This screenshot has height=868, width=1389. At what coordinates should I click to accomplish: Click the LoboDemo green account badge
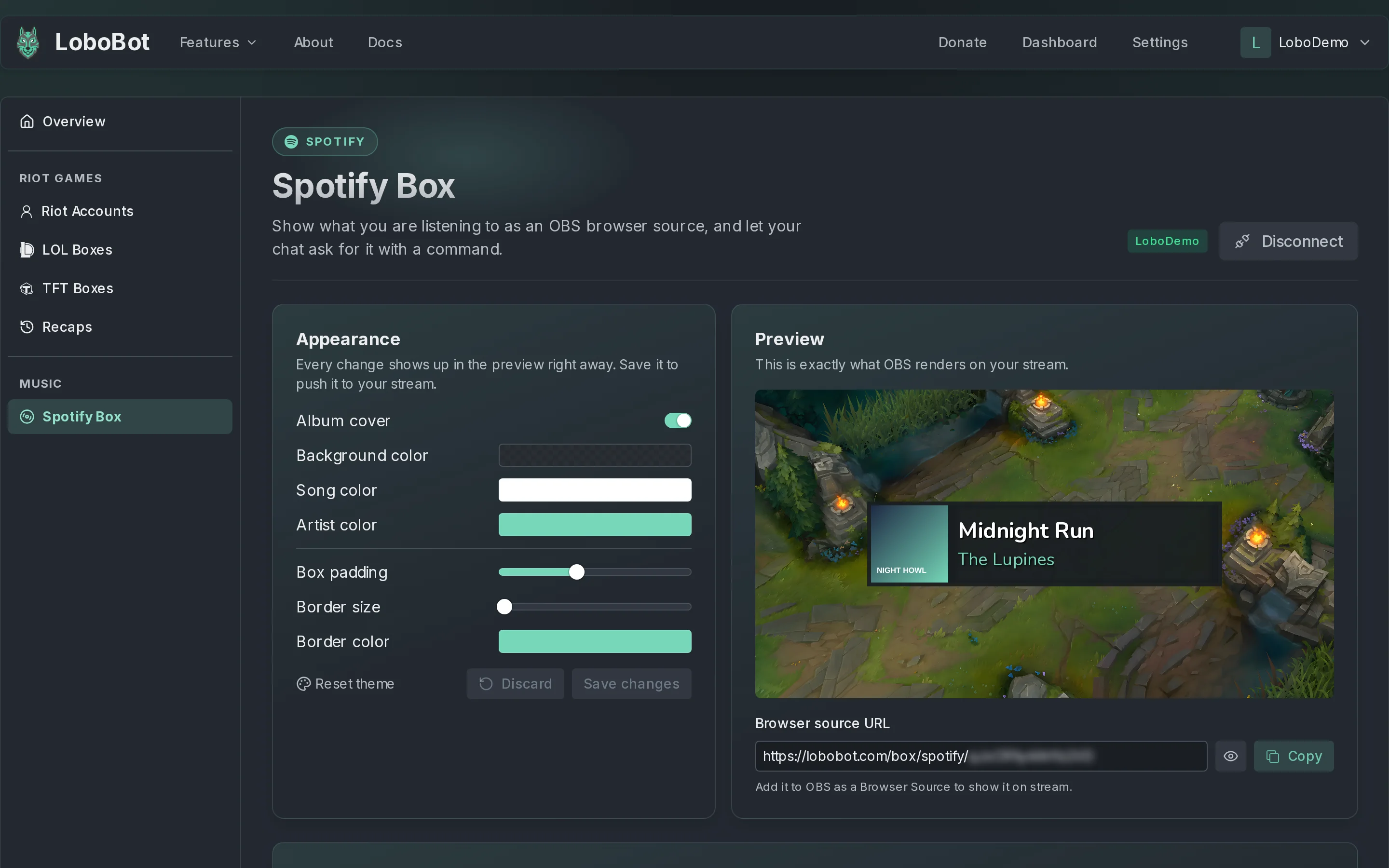coord(1167,241)
